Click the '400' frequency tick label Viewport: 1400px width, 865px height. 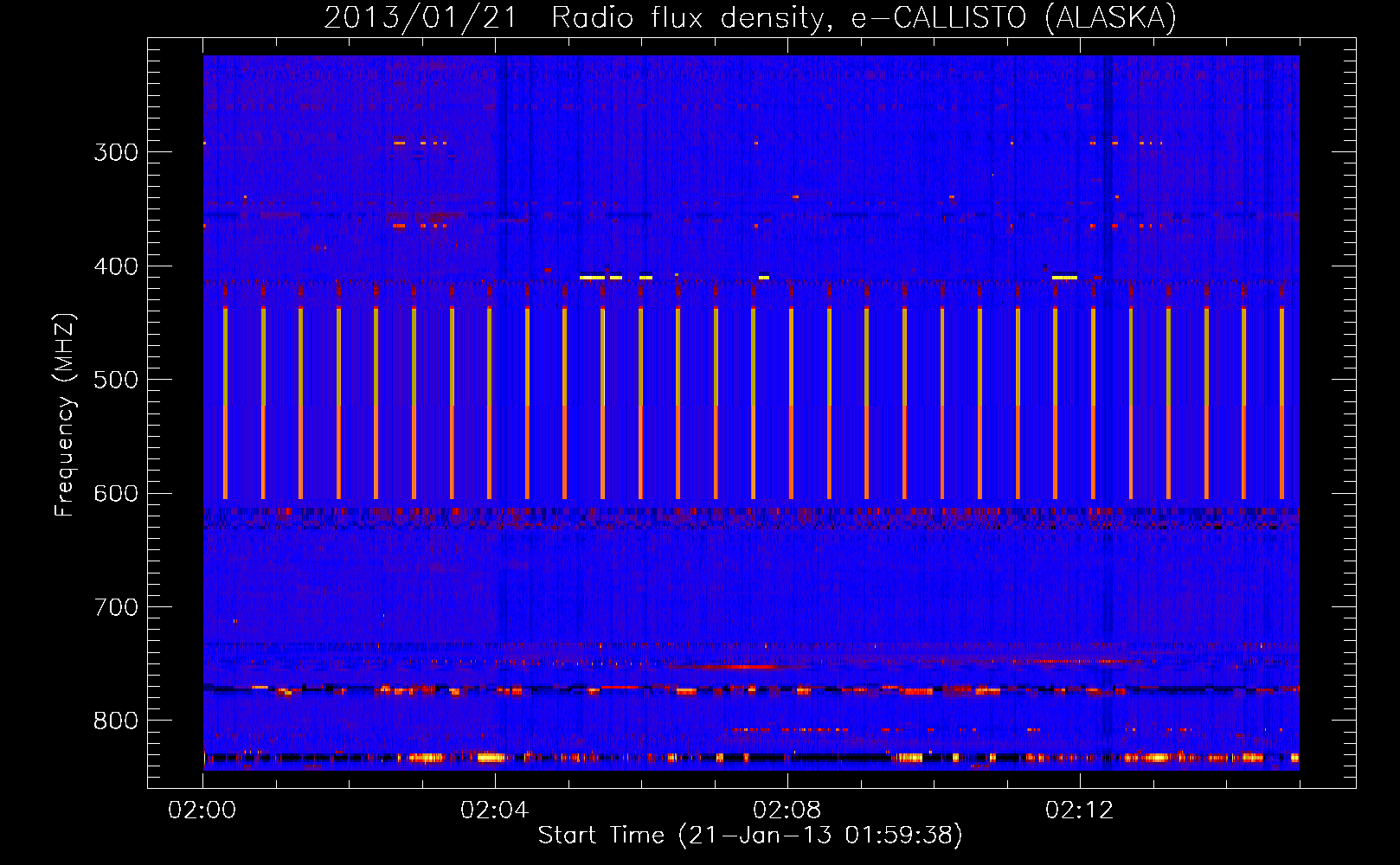[x=116, y=266]
